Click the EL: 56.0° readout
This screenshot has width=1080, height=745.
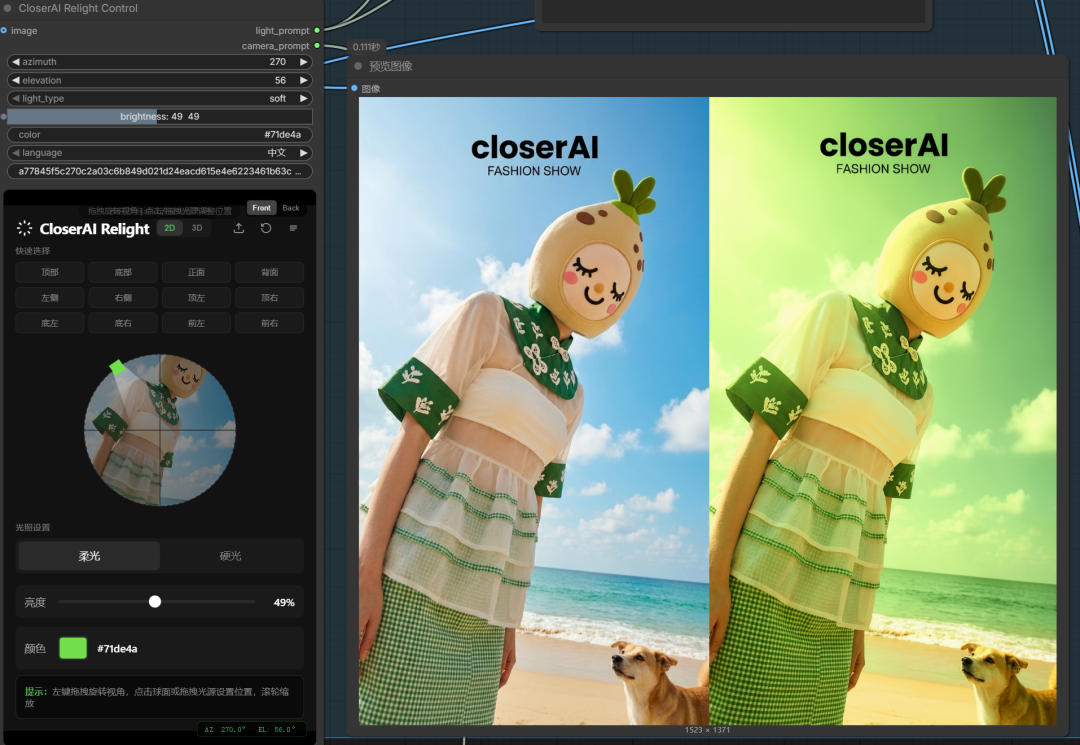tap(276, 729)
